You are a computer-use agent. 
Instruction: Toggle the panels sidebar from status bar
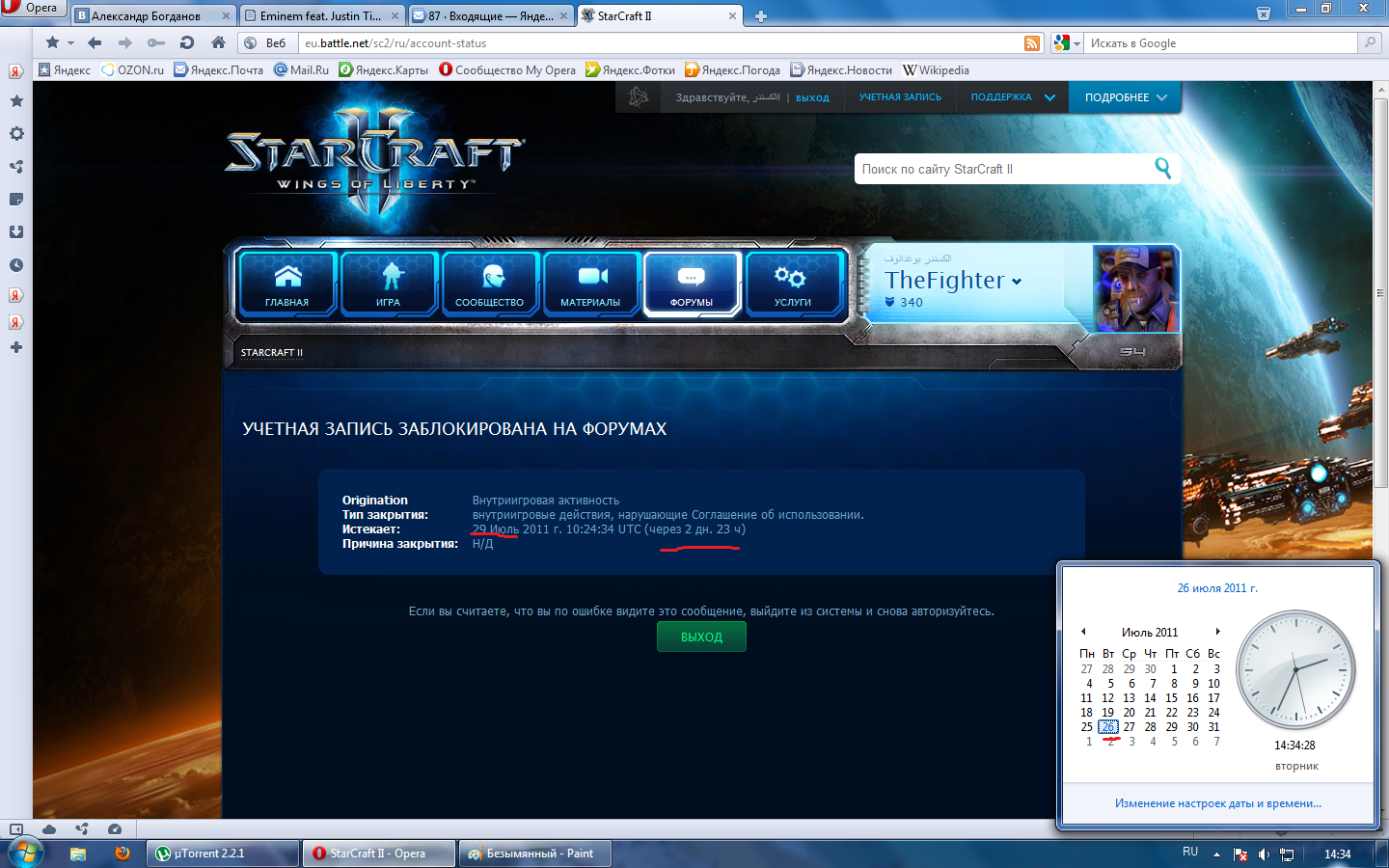[16, 829]
